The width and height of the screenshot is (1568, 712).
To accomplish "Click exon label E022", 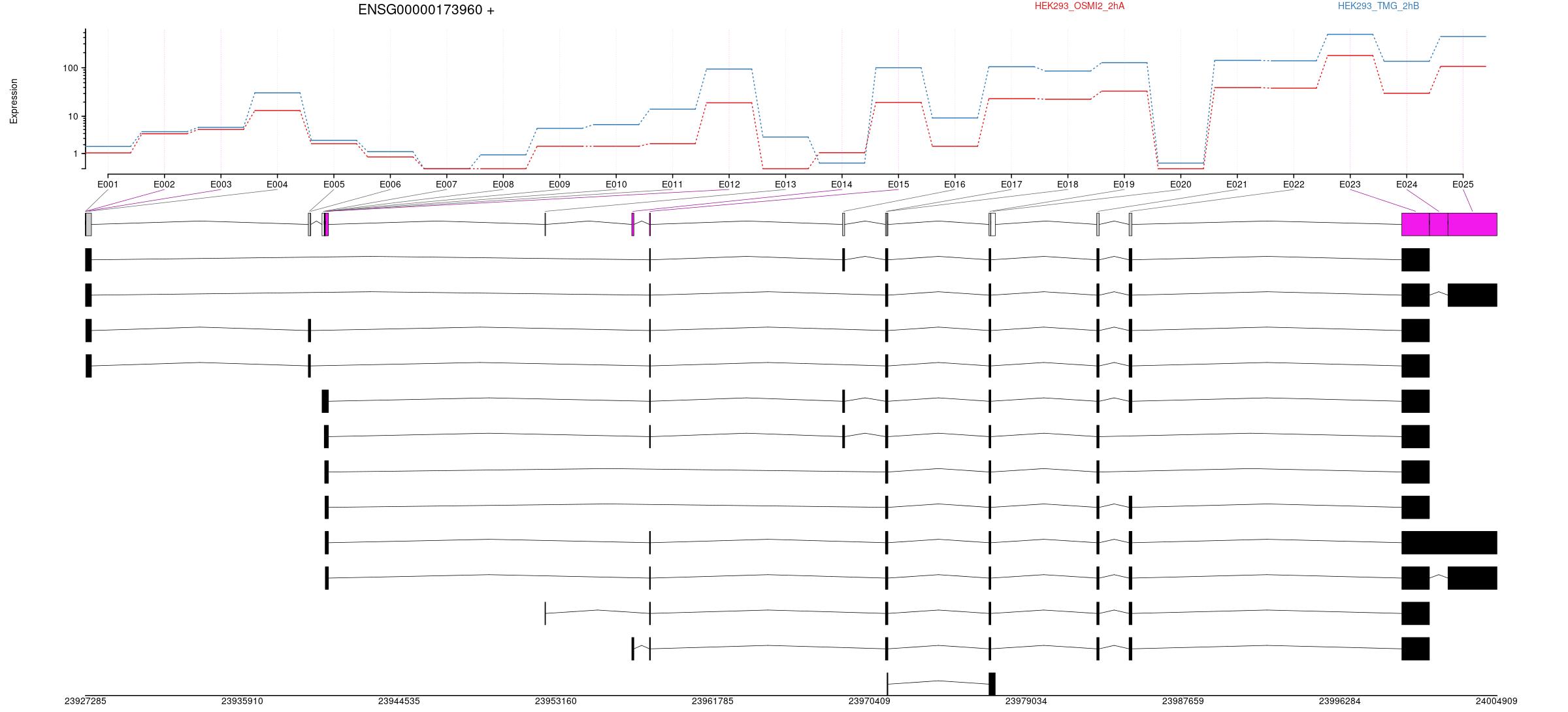I will pos(1294,184).
